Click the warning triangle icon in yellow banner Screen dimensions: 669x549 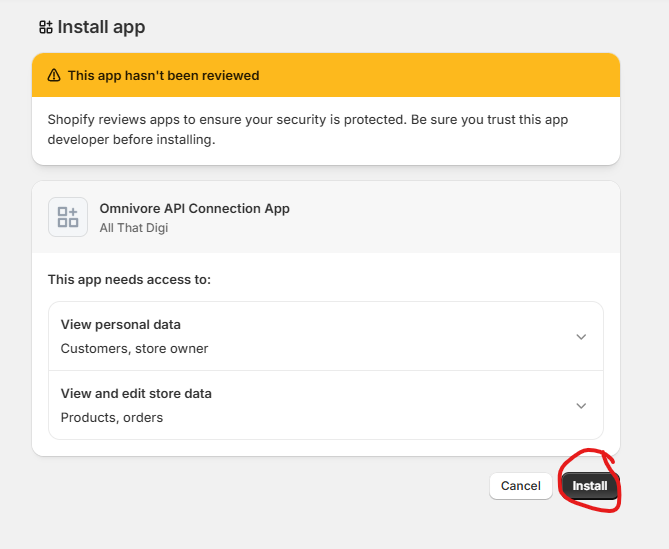[x=54, y=76]
